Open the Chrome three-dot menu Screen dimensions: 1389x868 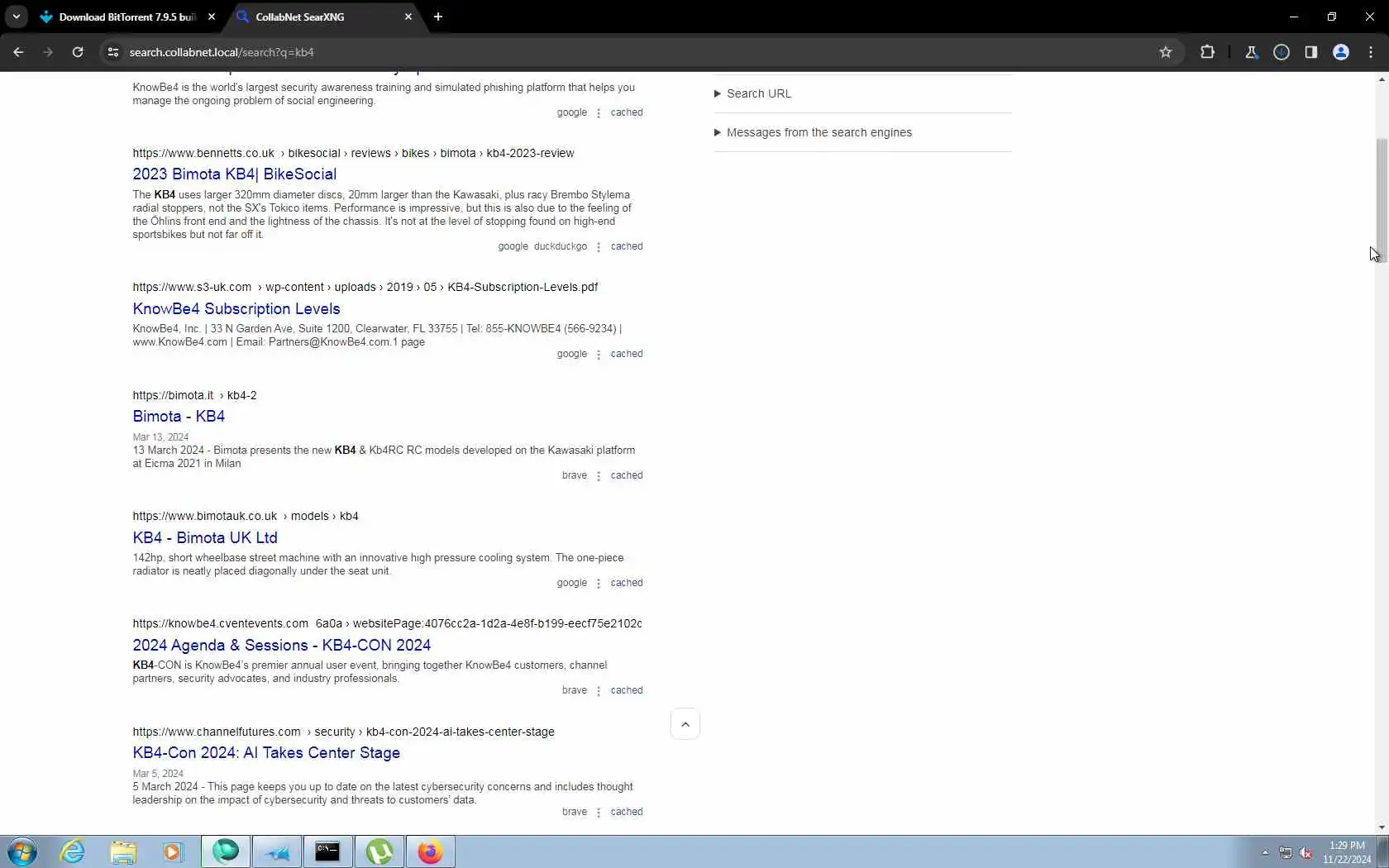click(1371, 52)
